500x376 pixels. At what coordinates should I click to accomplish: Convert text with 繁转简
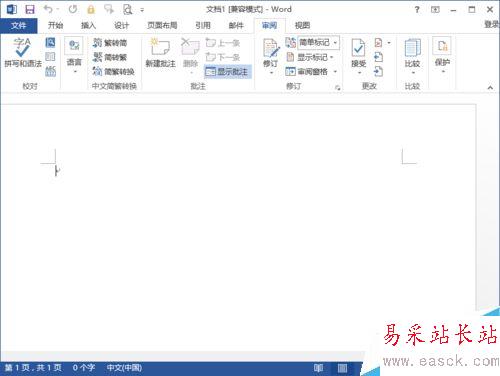pyautogui.click(x=110, y=43)
